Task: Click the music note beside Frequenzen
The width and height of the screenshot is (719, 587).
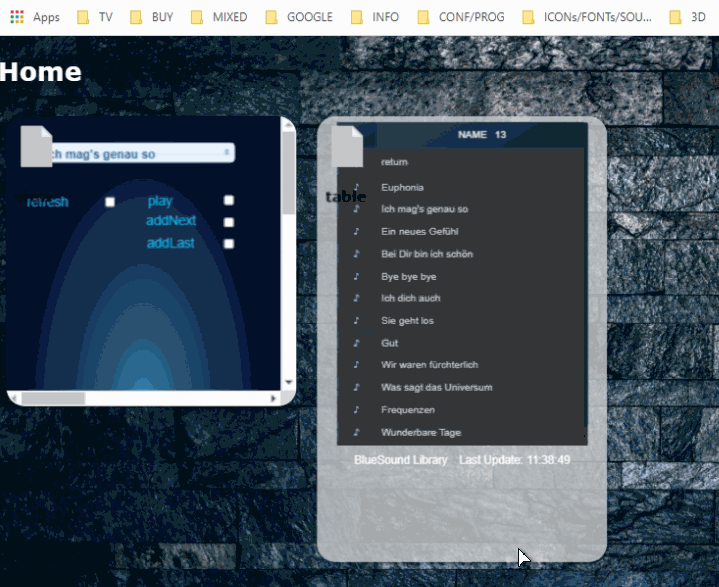Action: click(x=356, y=410)
